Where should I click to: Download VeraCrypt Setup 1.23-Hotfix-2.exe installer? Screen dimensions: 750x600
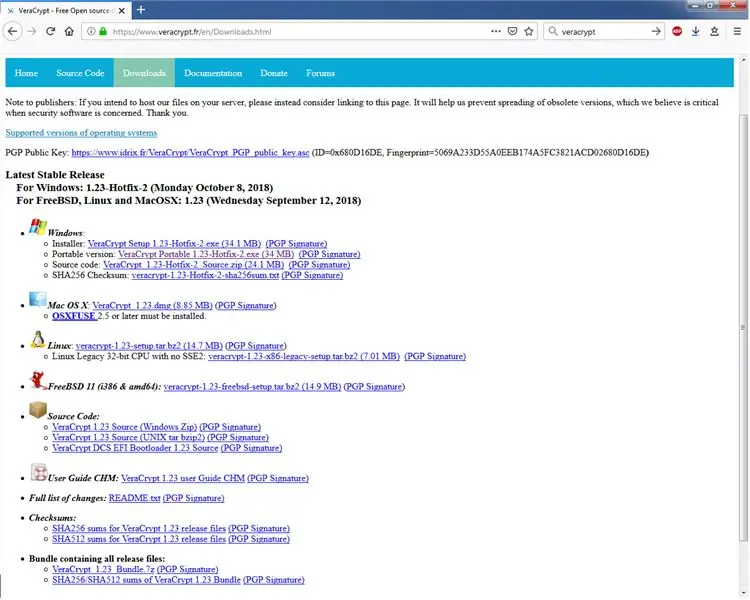pyautogui.click(x=175, y=244)
